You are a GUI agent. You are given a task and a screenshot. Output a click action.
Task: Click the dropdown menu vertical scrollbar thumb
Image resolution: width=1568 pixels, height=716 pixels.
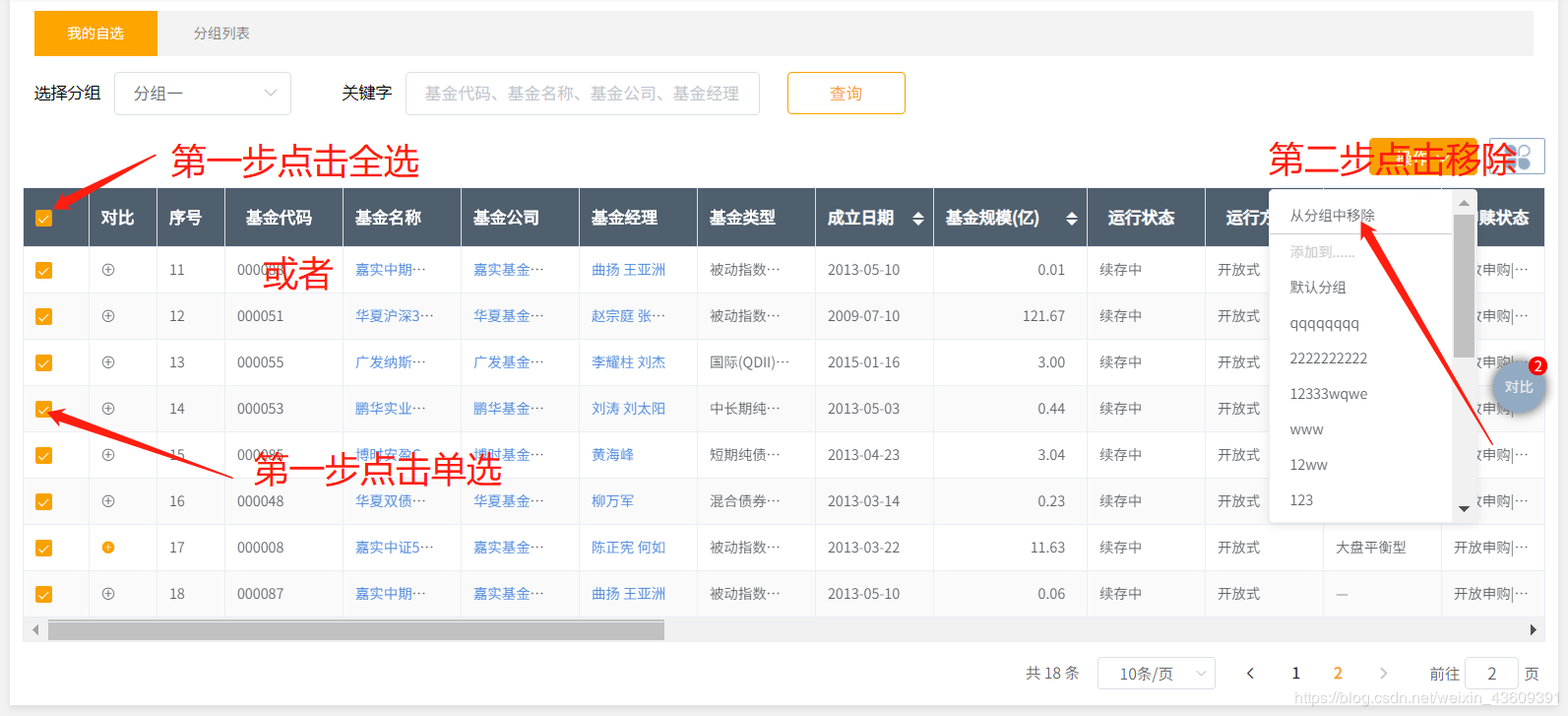pyautogui.click(x=1464, y=286)
